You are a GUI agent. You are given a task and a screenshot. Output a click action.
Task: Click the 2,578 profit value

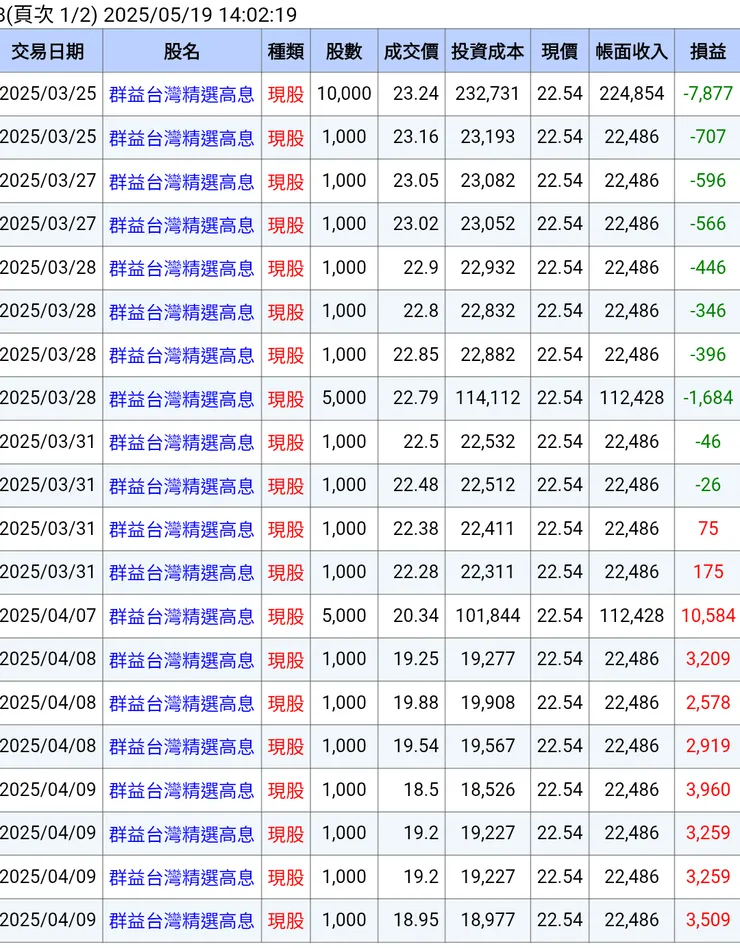pyautogui.click(x=708, y=703)
